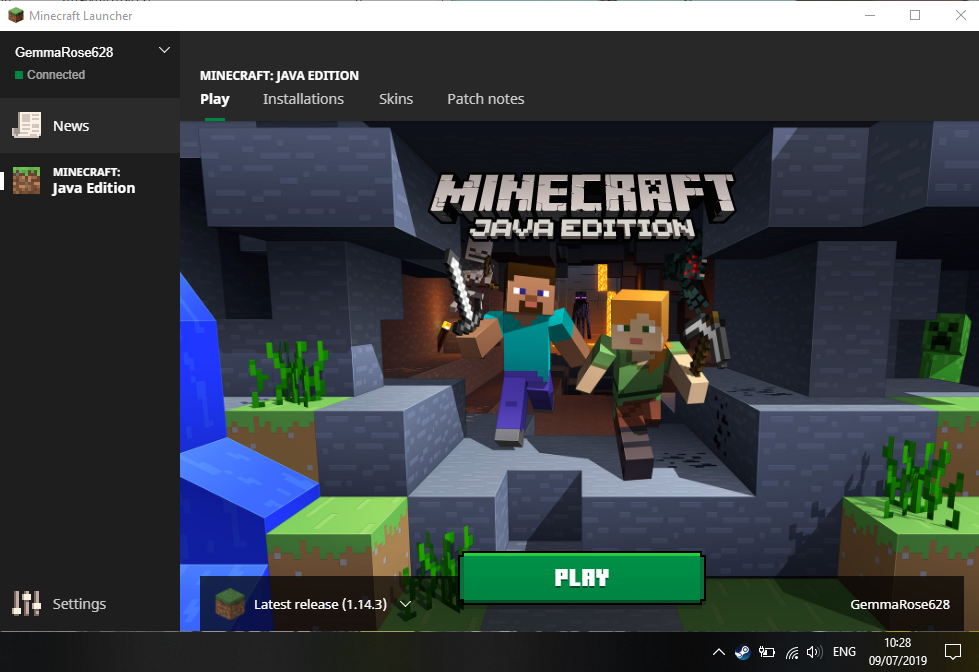The width and height of the screenshot is (979, 672).
Task: Switch to the Skins tab
Action: click(396, 99)
